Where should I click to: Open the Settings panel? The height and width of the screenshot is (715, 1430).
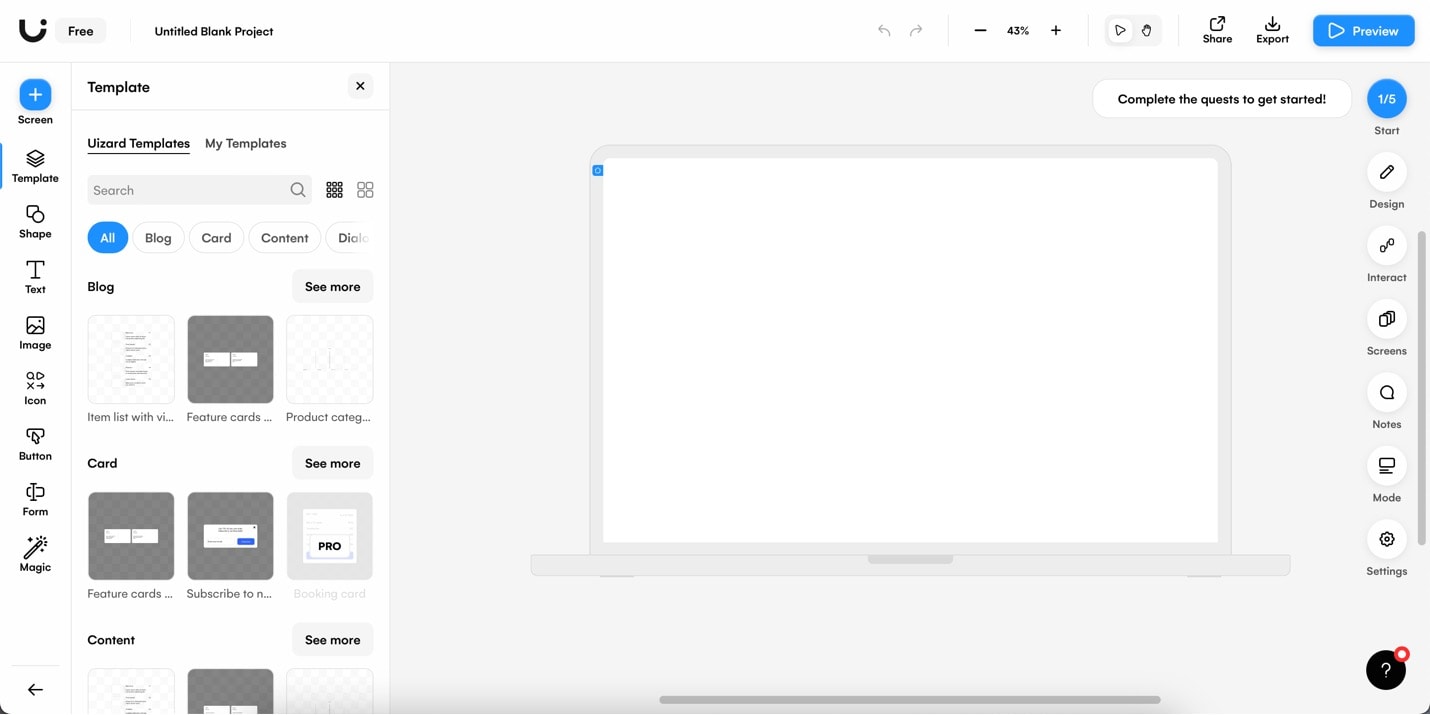pos(1387,540)
